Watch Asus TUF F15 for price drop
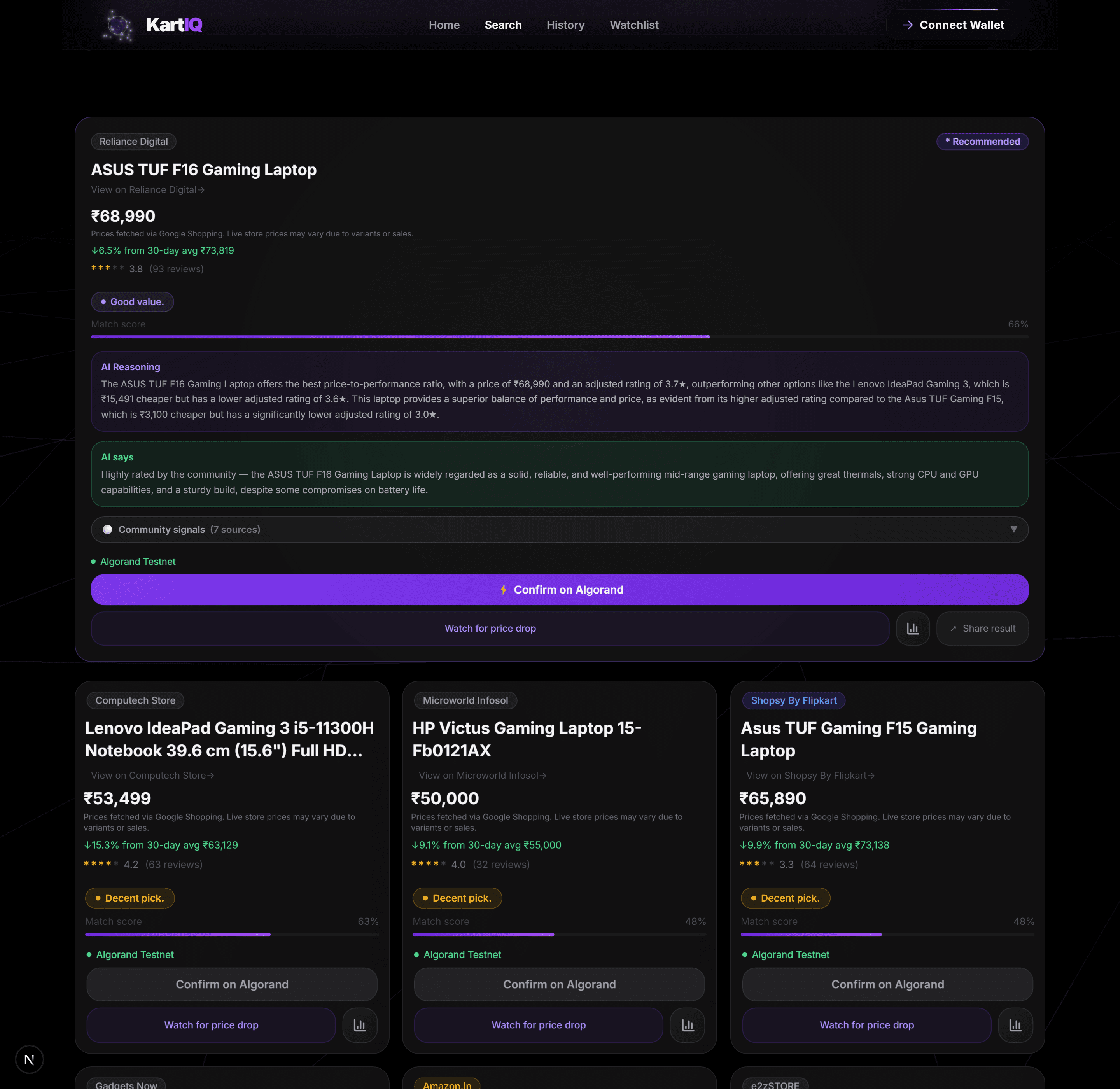The width and height of the screenshot is (1120, 1089). click(866, 1025)
